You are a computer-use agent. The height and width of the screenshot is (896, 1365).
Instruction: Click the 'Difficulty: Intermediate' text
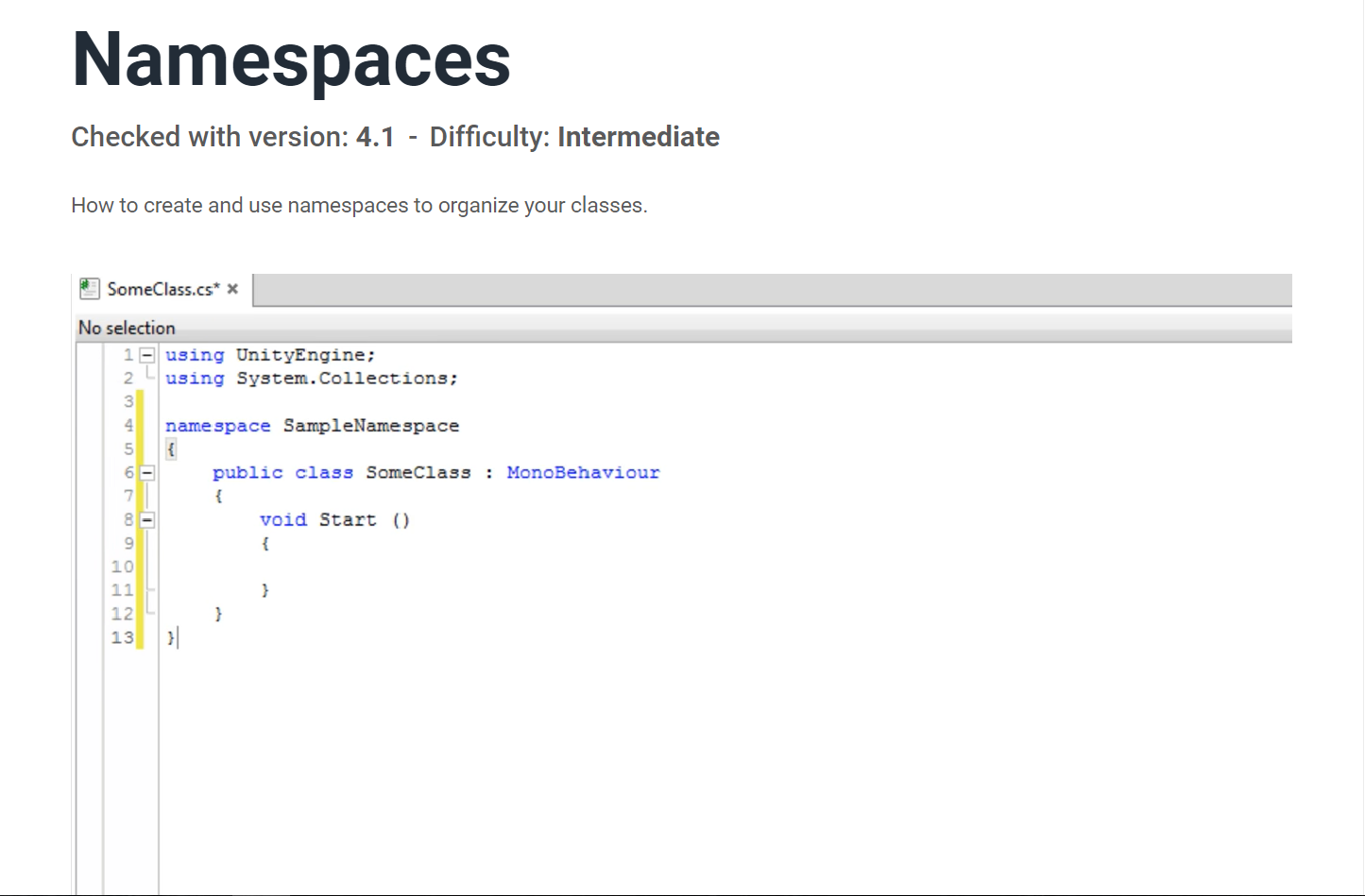[574, 137]
